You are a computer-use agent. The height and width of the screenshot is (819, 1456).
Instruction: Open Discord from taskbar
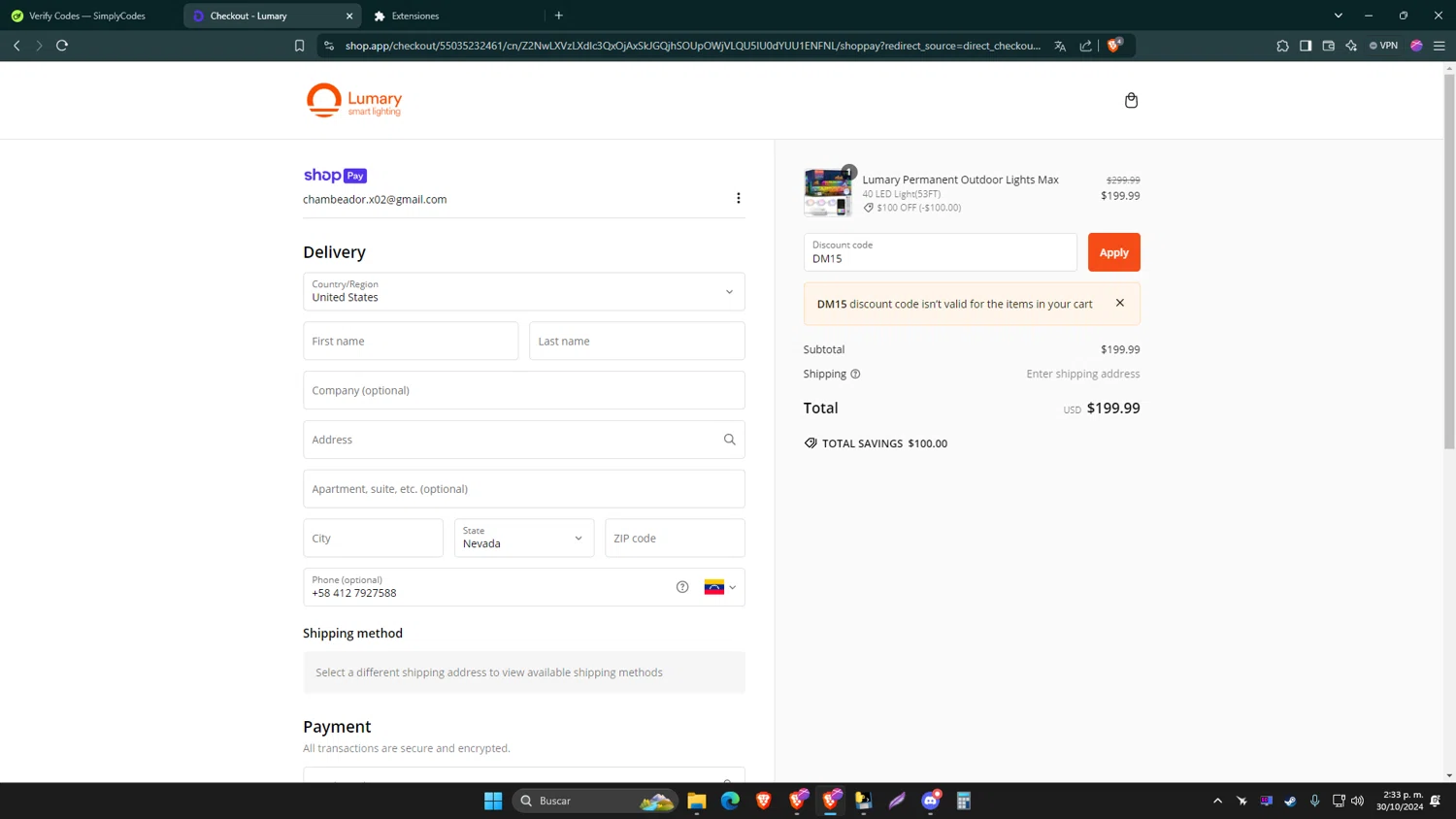[x=931, y=801]
